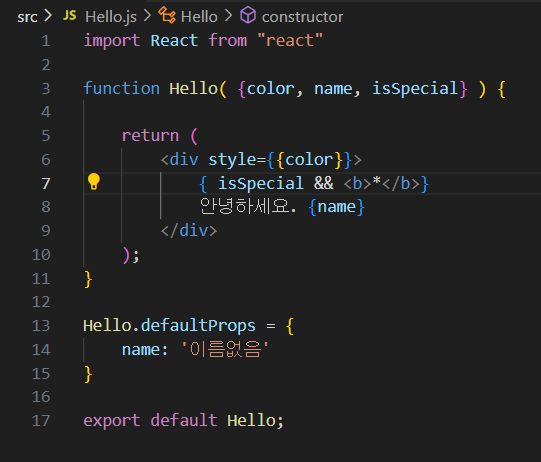
Task: Click the 'style' attribute on line 6
Action: pos(232,160)
